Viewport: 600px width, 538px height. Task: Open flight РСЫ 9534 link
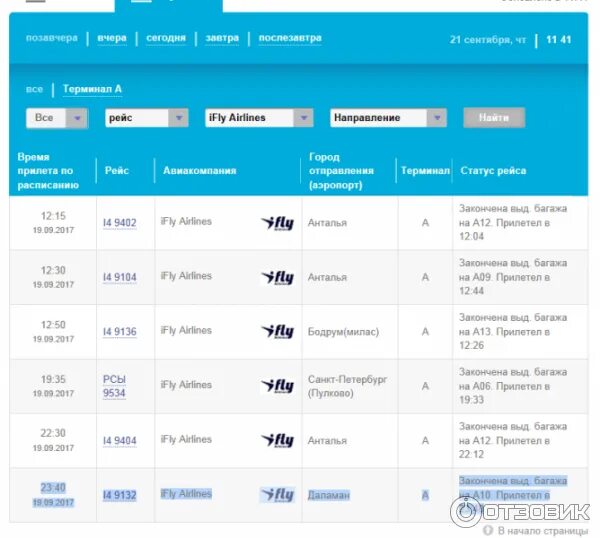coord(114,386)
